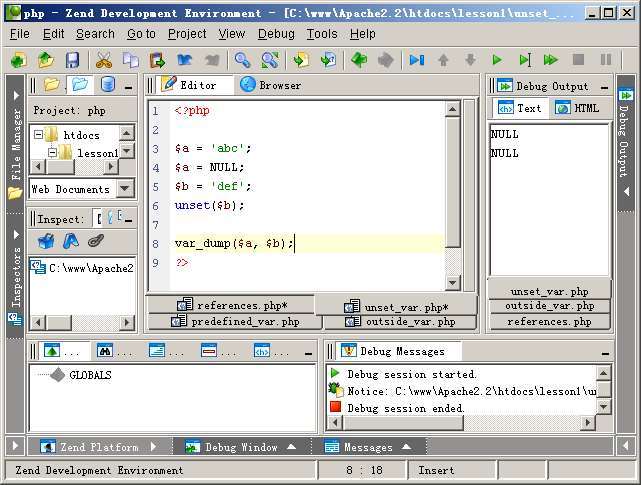Click the Open File toolbar icon

[46, 61]
